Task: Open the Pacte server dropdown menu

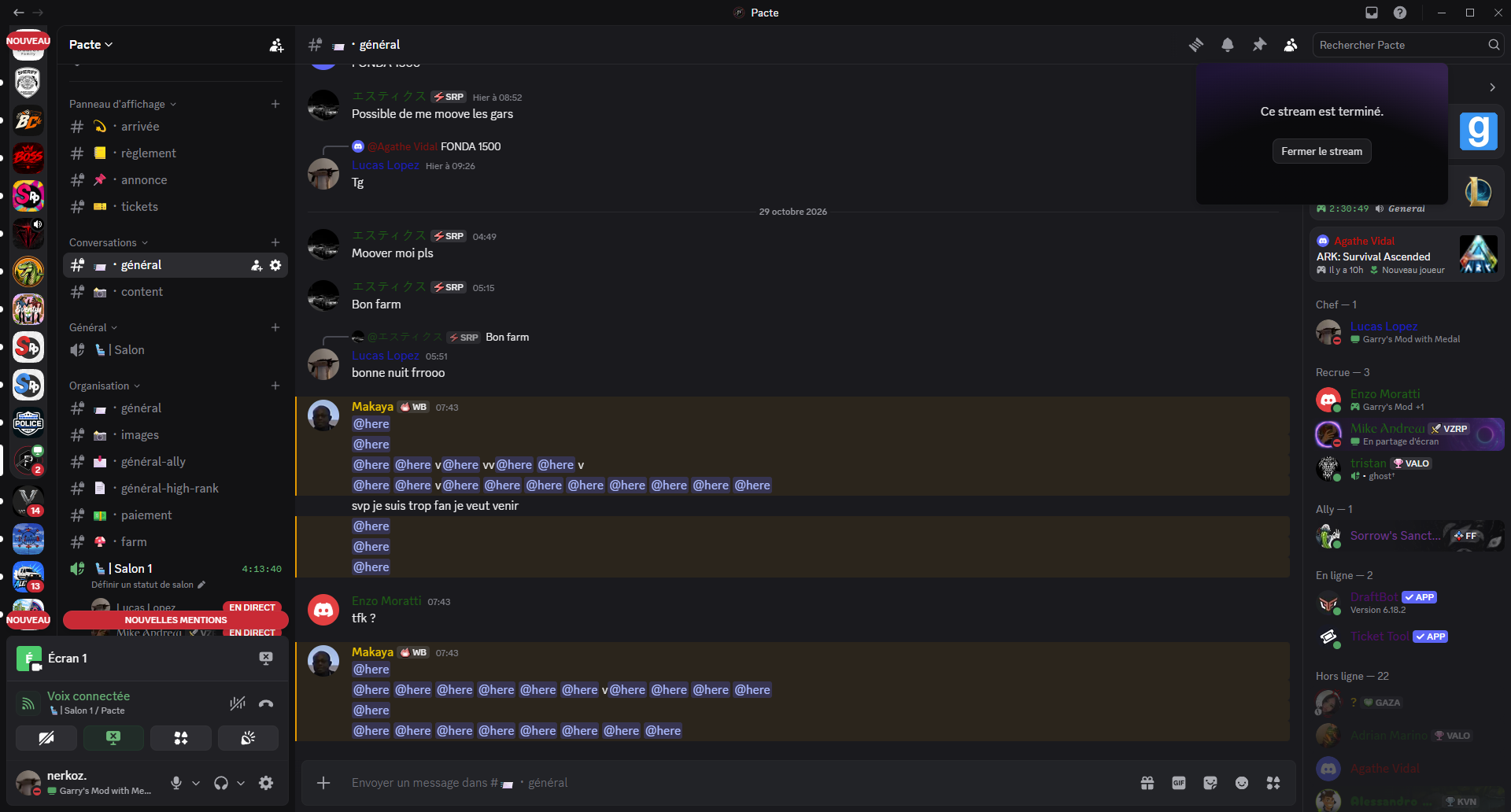Action: click(x=91, y=45)
